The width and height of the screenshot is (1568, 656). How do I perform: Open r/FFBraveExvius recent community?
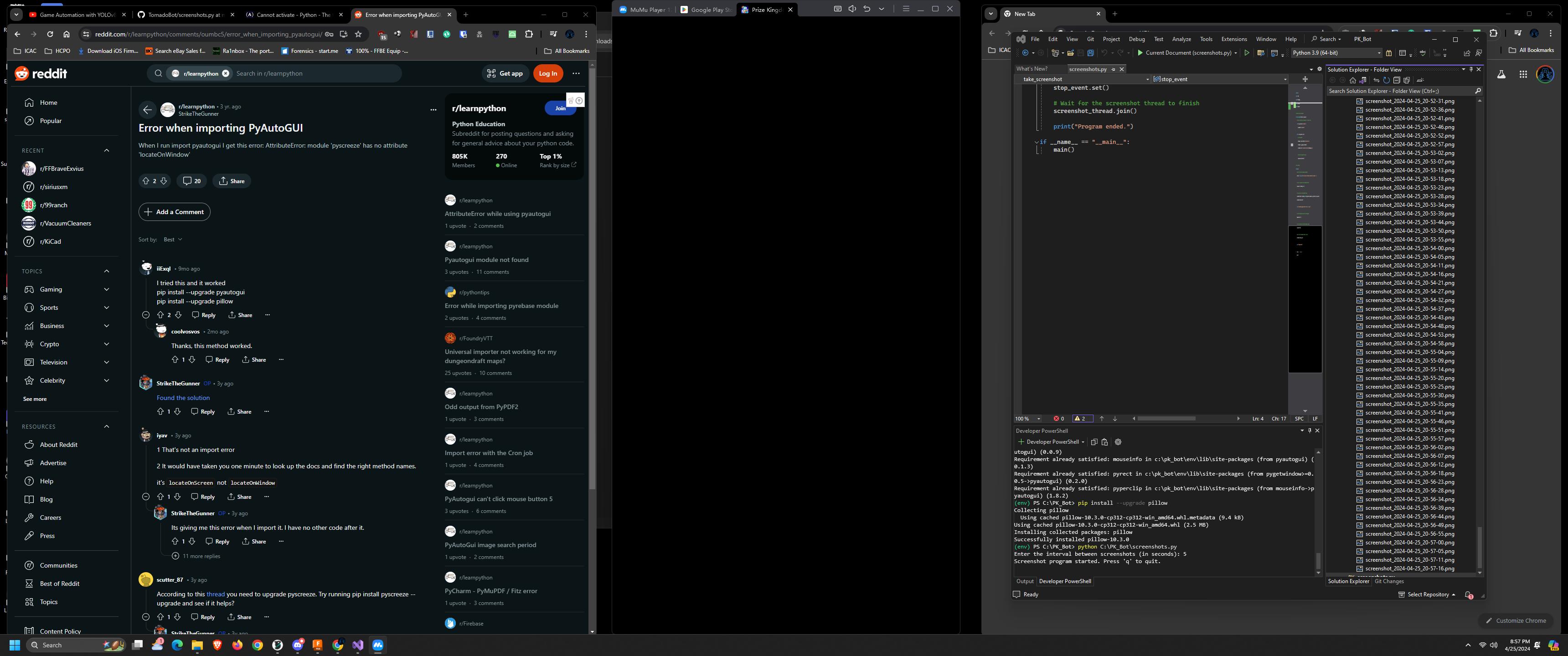coord(66,169)
